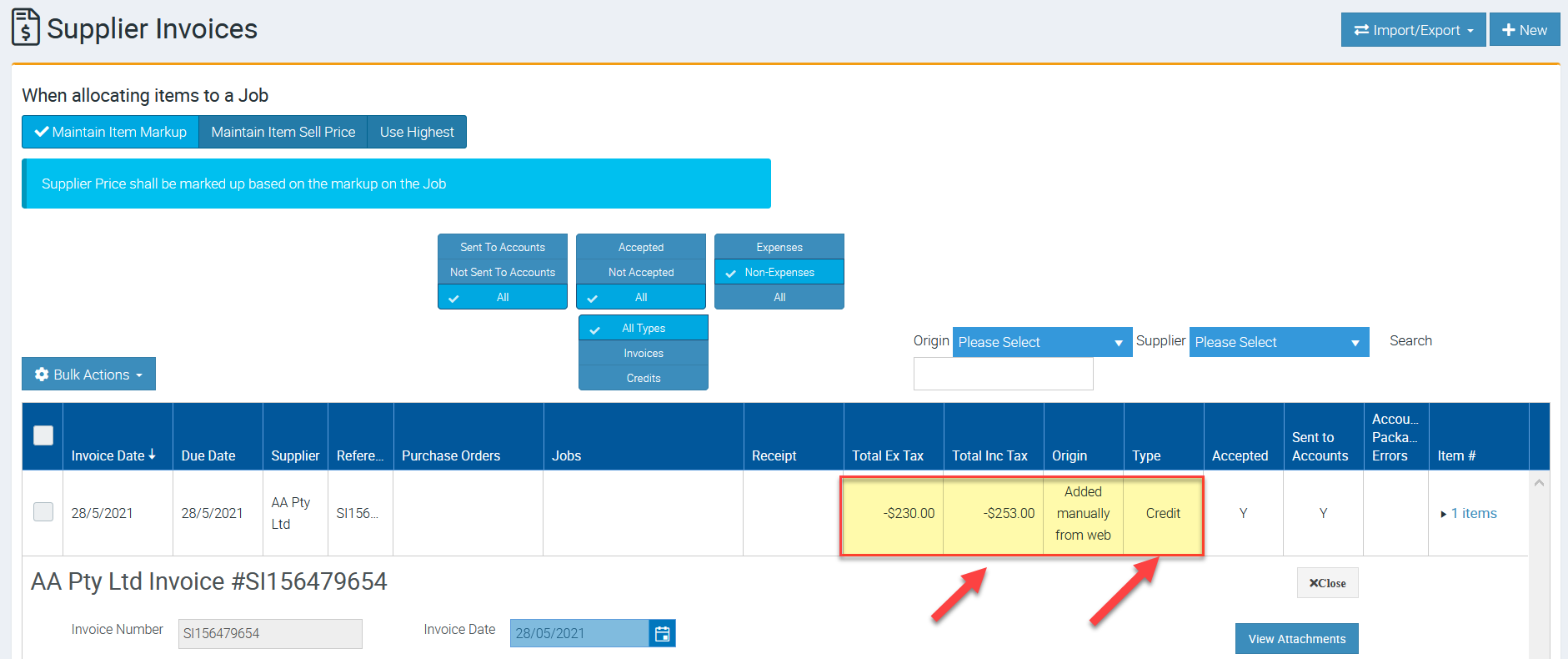Image resolution: width=1568 pixels, height=659 pixels.
Task: Select the Expenses filter
Action: pyautogui.click(x=779, y=247)
